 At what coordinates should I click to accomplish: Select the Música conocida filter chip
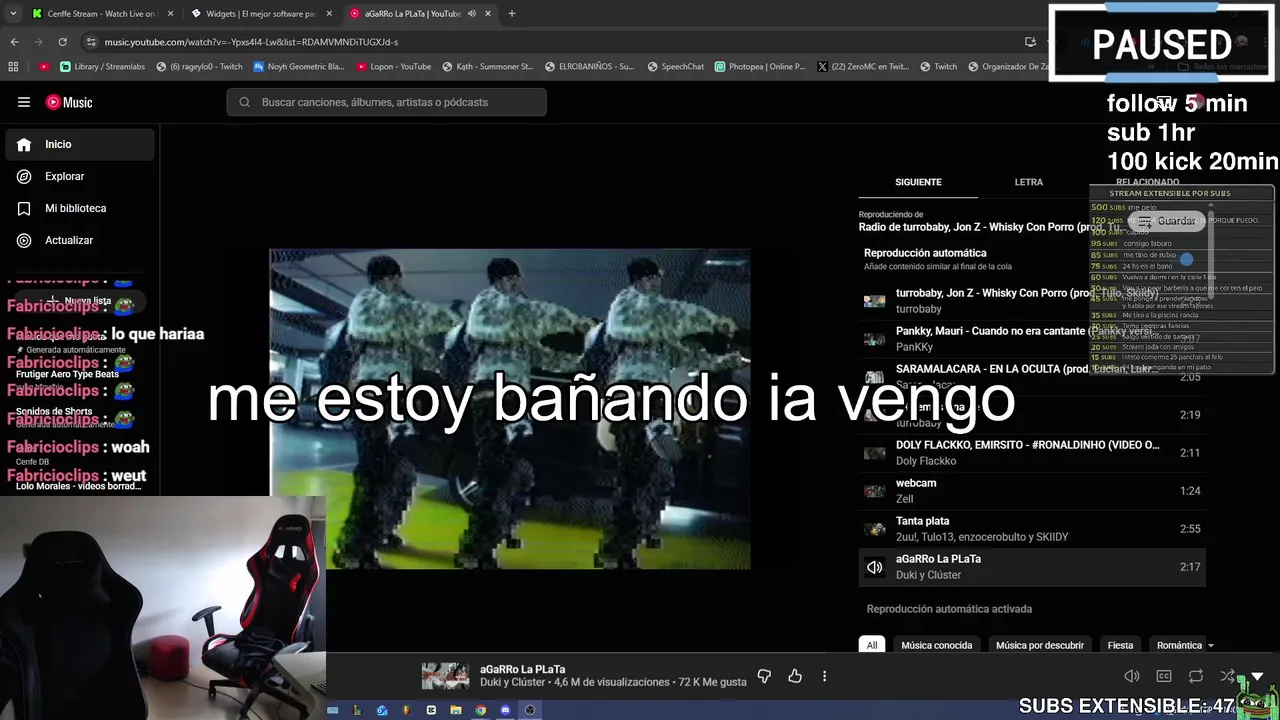click(937, 645)
